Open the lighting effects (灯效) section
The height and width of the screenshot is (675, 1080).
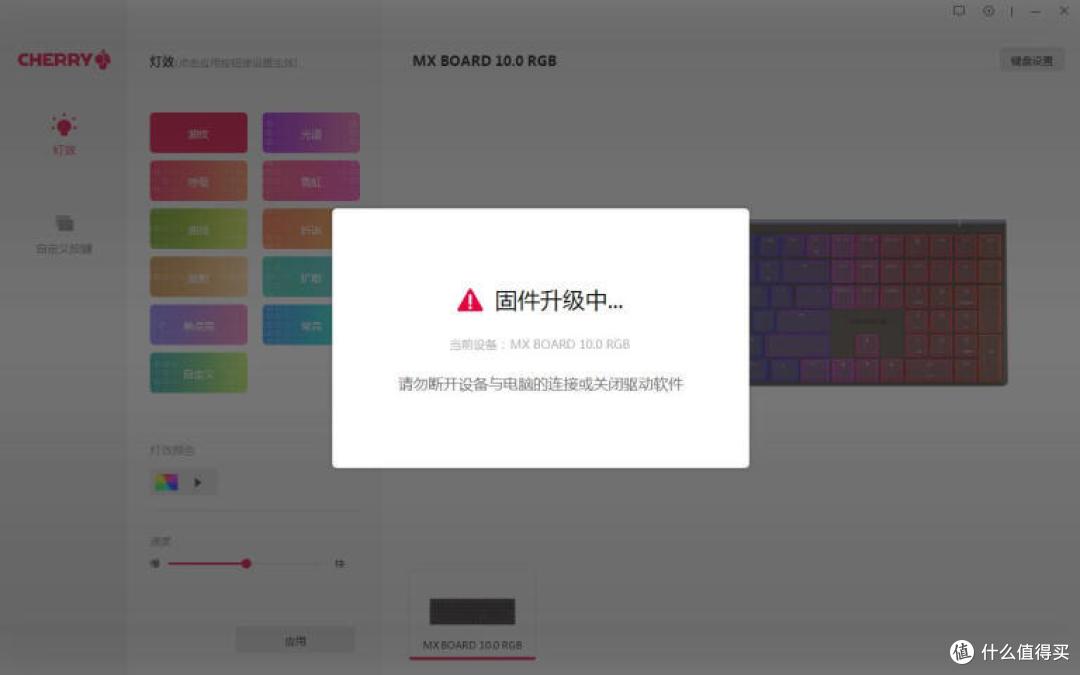pos(63,134)
